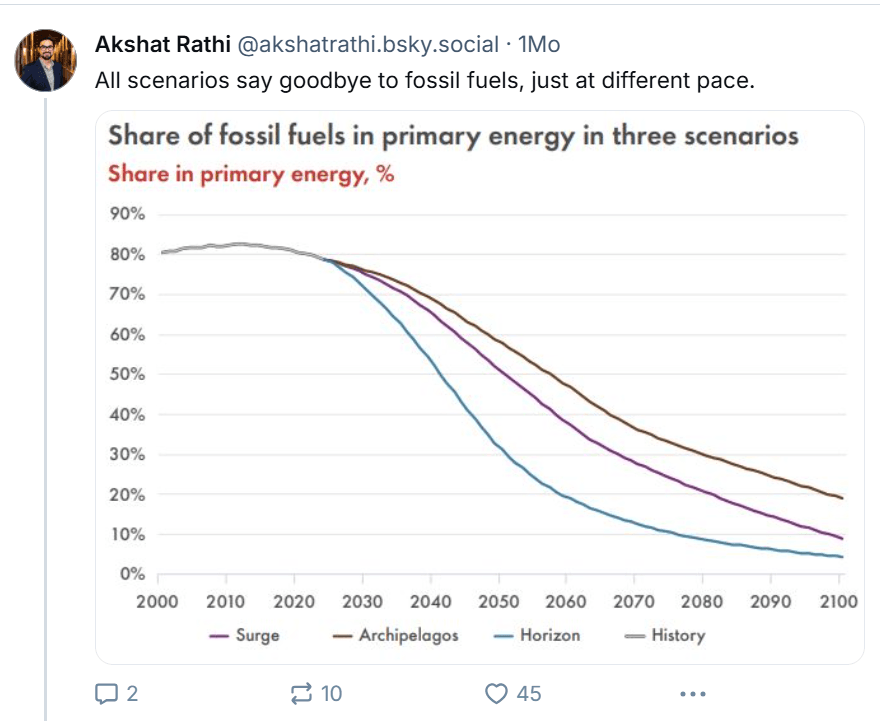Viewport: 880px width, 721px height.
Task: Click the repost count number 10
Action: (x=332, y=693)
